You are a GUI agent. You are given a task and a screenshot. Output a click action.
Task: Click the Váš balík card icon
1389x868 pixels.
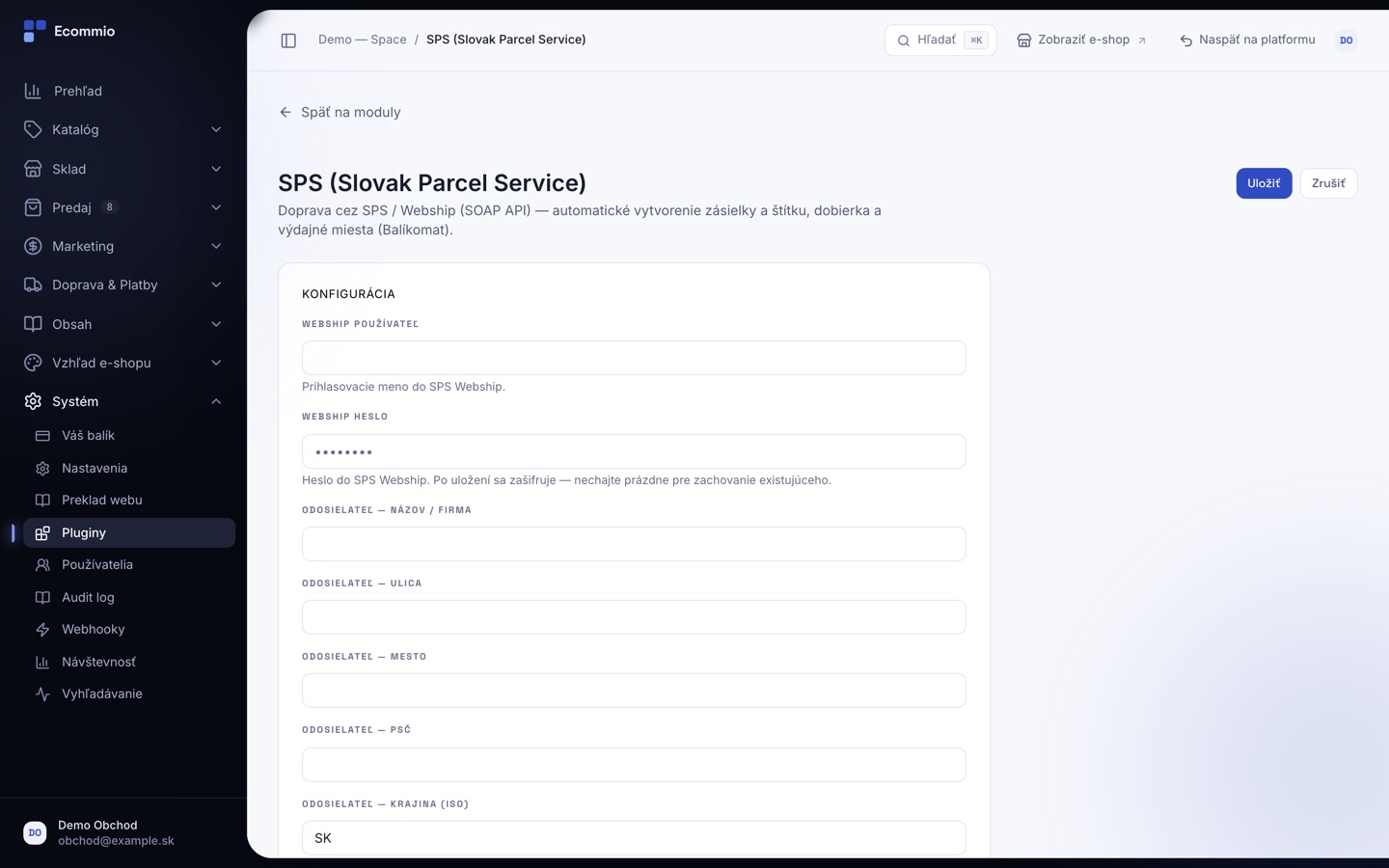[x=42, y=436]
